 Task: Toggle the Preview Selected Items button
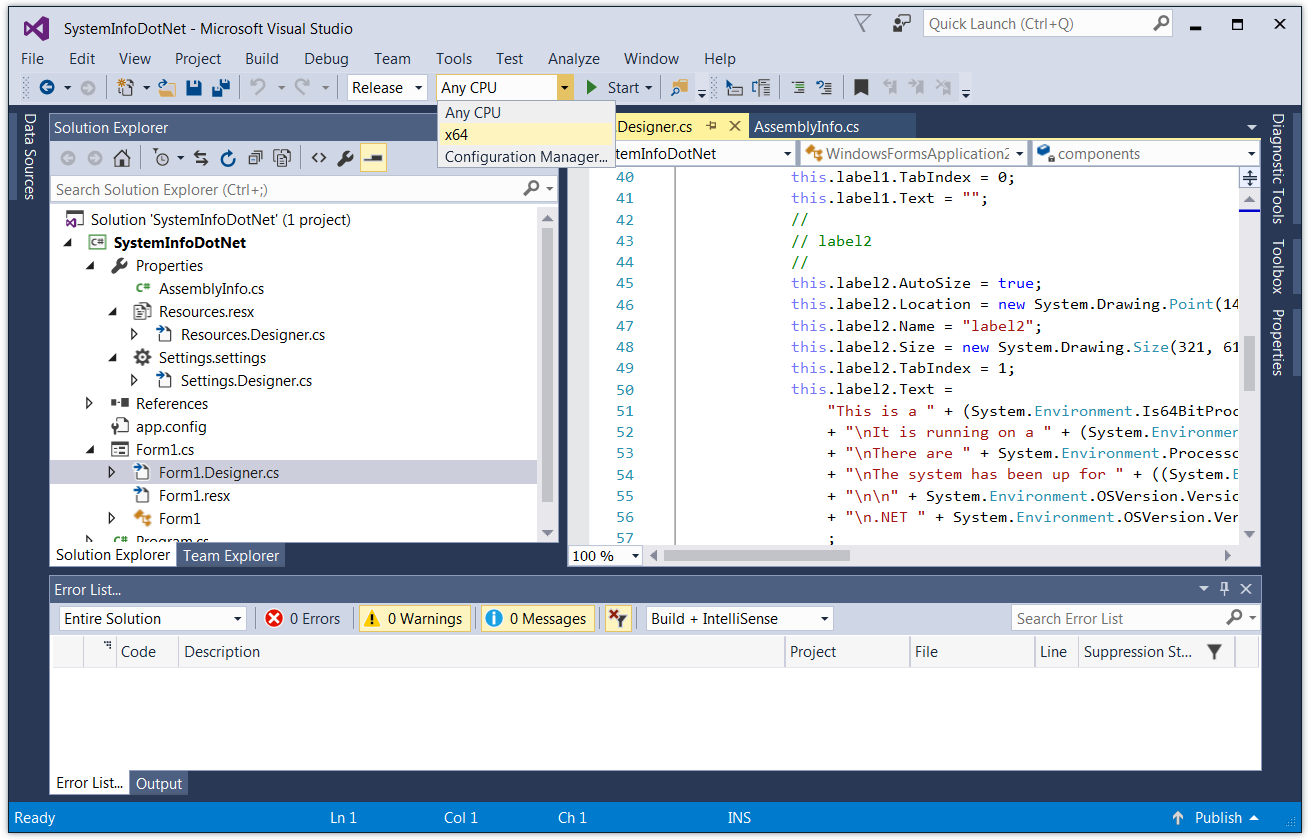(374, 157)
